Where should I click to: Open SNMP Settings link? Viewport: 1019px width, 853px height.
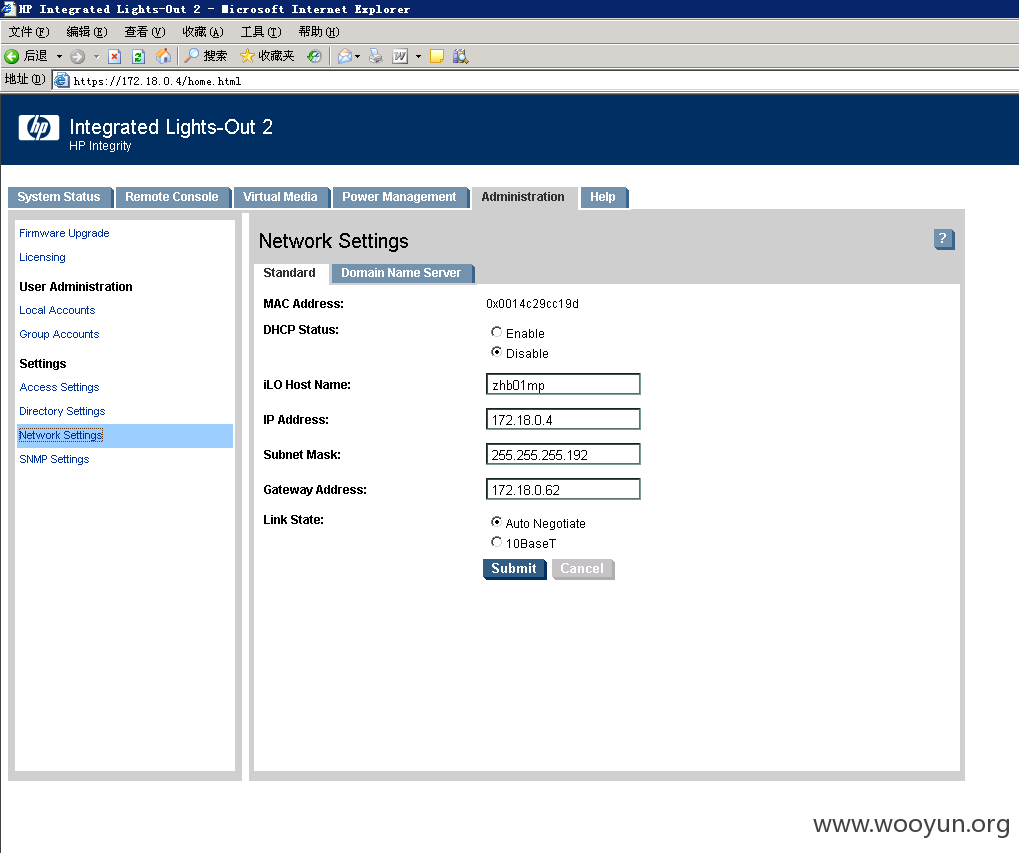coord(54,459)
